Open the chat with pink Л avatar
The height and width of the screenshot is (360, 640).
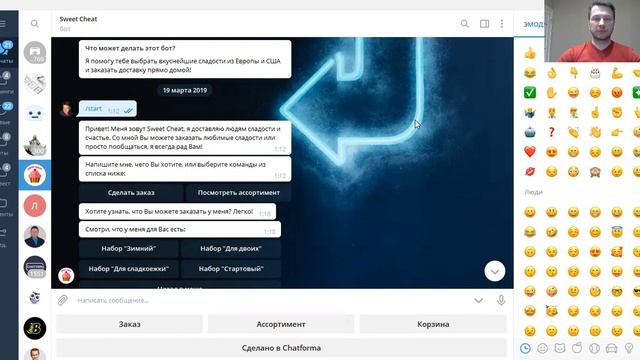tap(35, 206)
